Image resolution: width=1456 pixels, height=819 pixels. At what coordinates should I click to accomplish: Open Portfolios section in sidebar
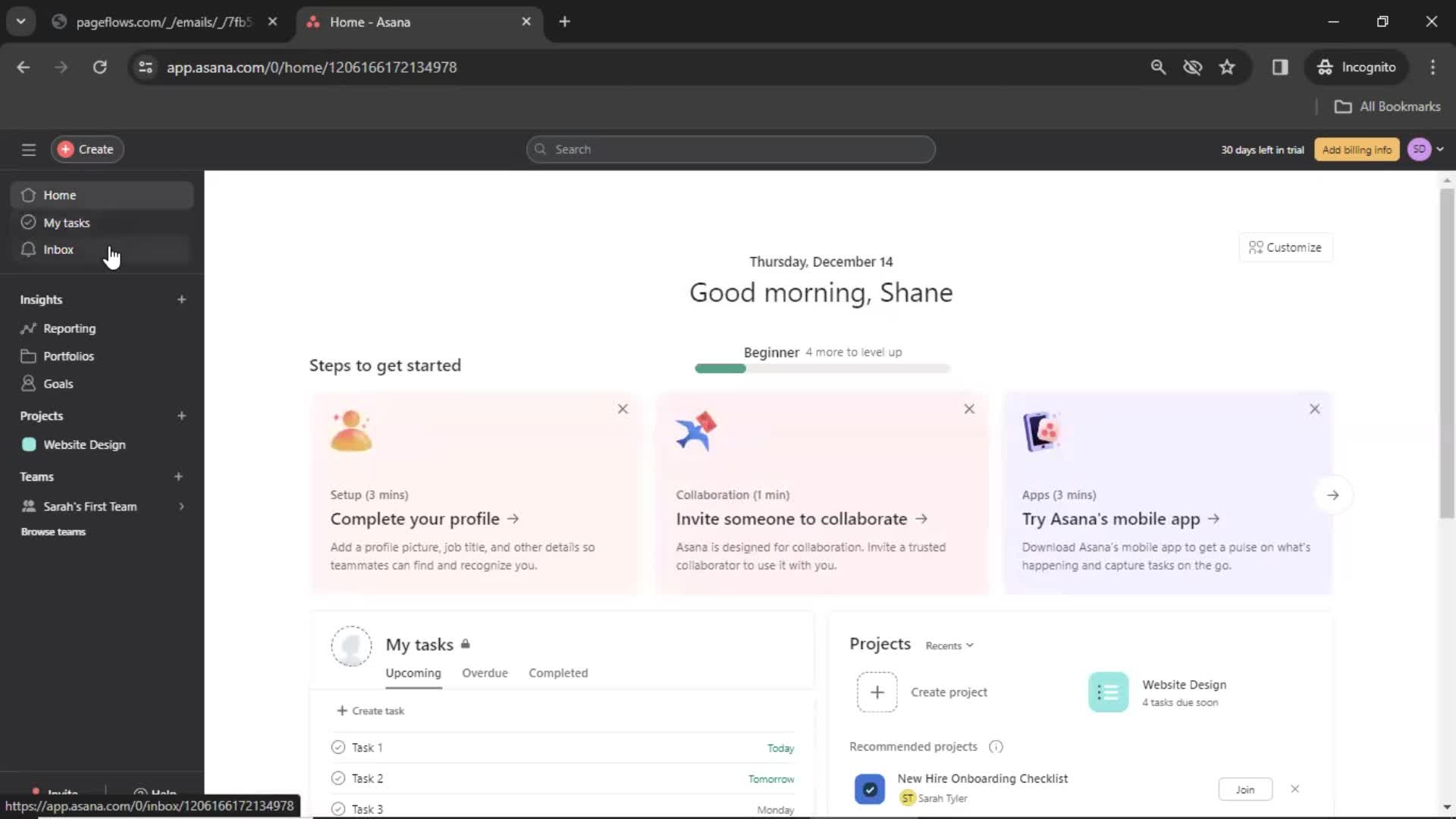click(x=69, y=356)
